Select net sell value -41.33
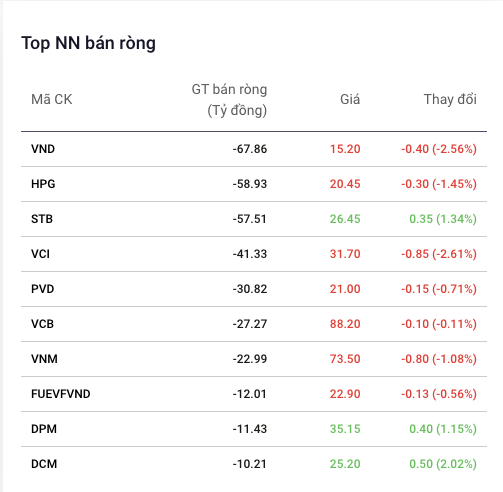Screen dimensions: 503x492 coord(250,254)
